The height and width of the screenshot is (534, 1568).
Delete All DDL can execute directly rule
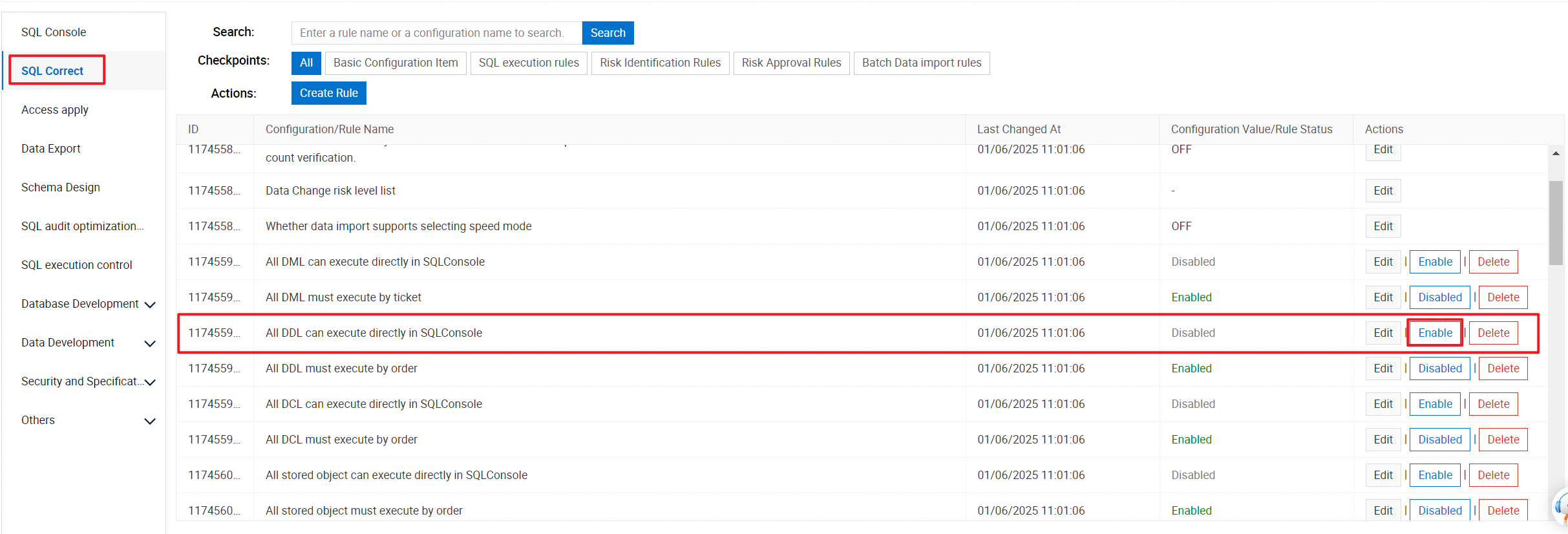pyautogui.click(x=1494, y=333)
